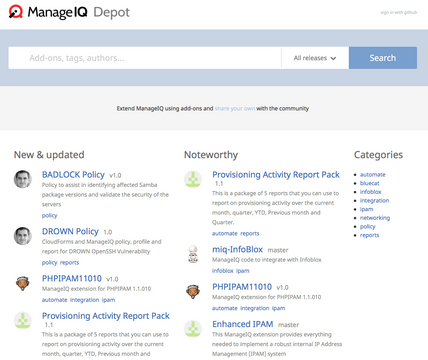The width and height of the screenshot is (428, 360).
Task: Select integration category in Categories list
Action: pos(374,200)
